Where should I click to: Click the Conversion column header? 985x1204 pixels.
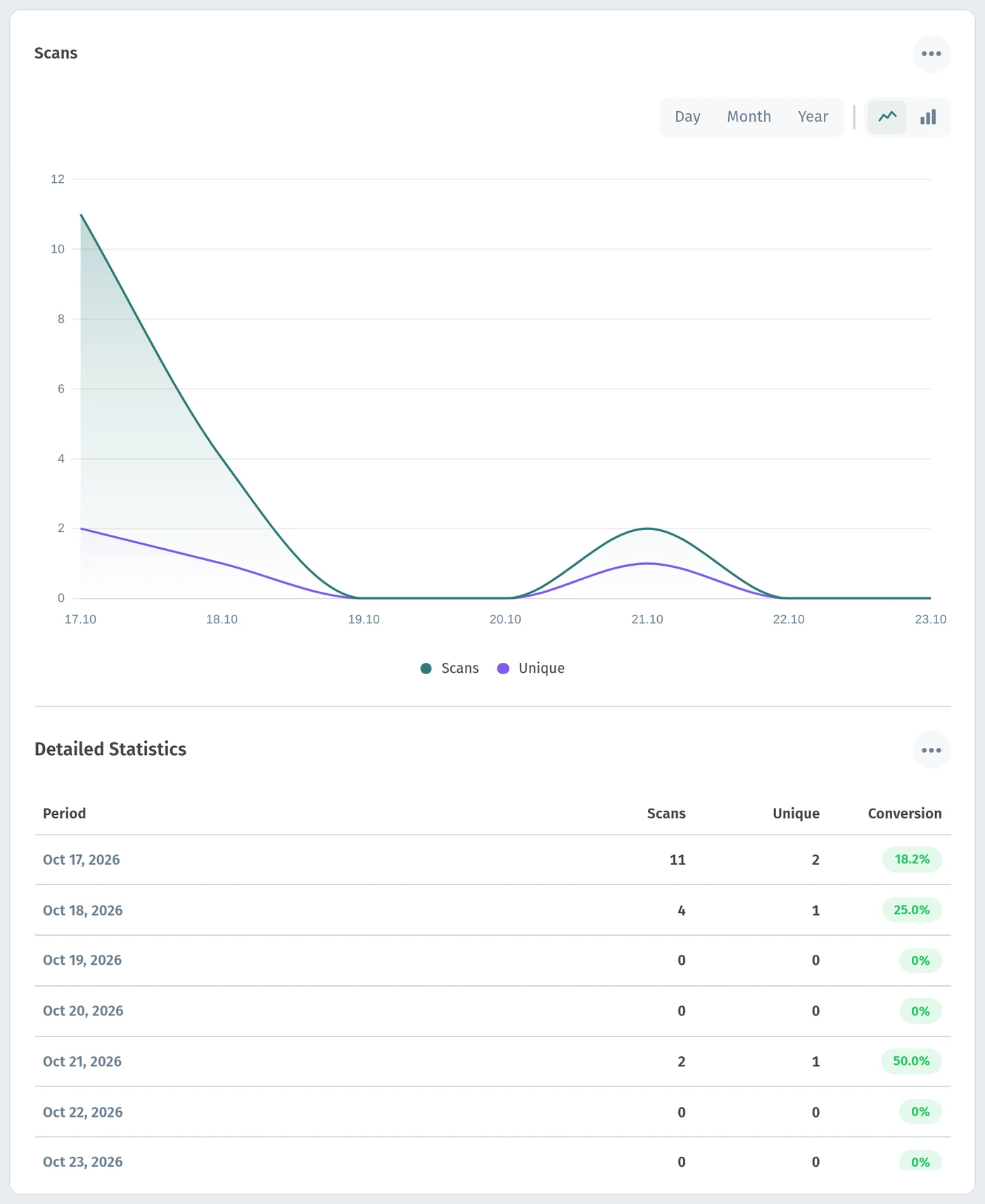tap(904, 813)
